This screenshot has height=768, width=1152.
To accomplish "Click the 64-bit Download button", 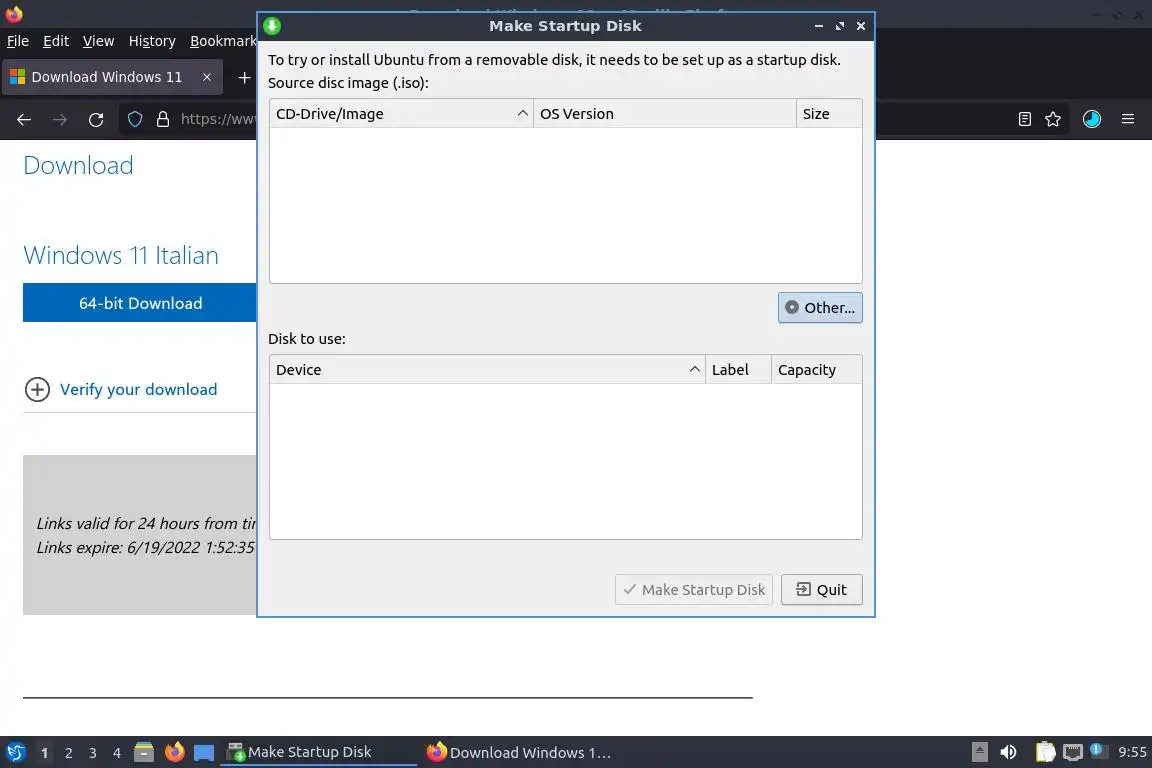I will tap(140, 303).
